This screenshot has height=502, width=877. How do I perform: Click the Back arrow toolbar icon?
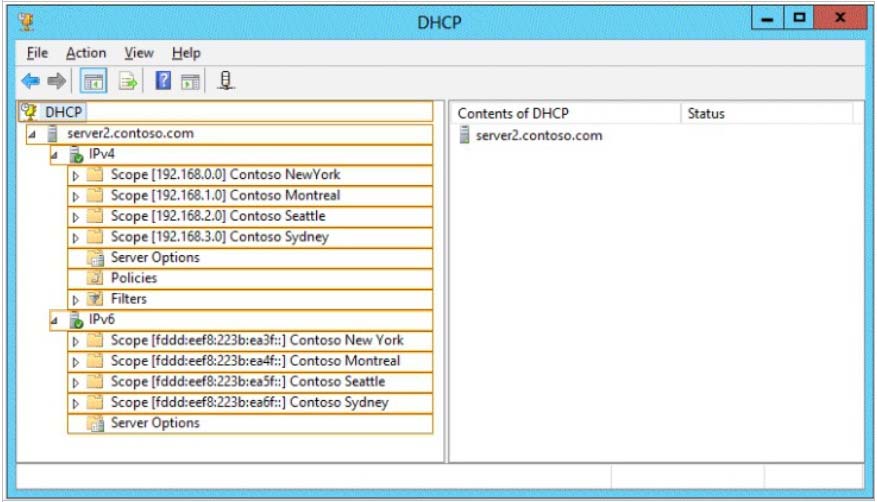30,81
